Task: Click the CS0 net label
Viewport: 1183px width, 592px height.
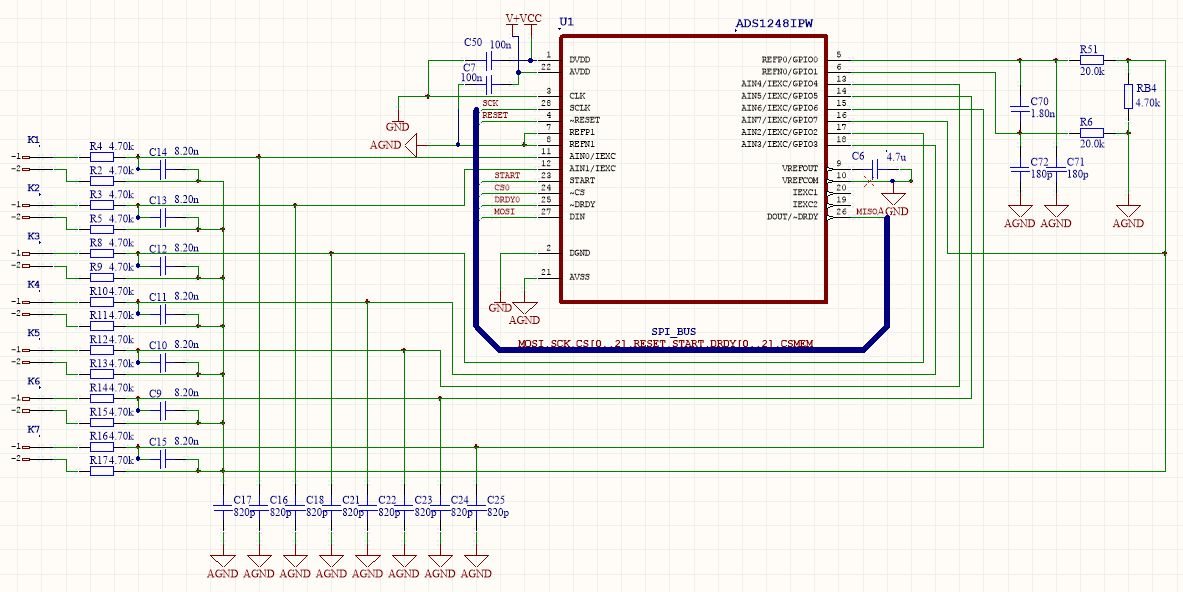Action: [502, 187]
